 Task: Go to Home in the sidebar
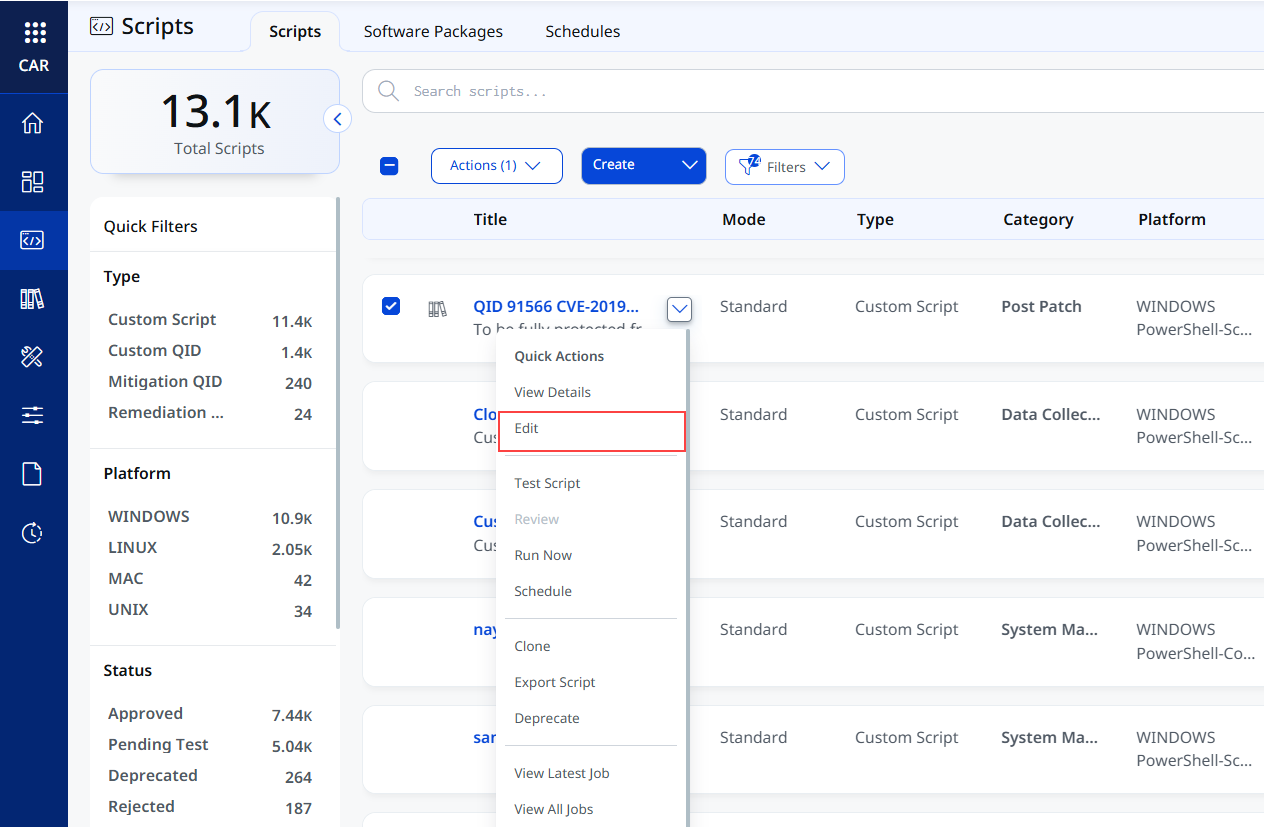click(x=33, y=123)
